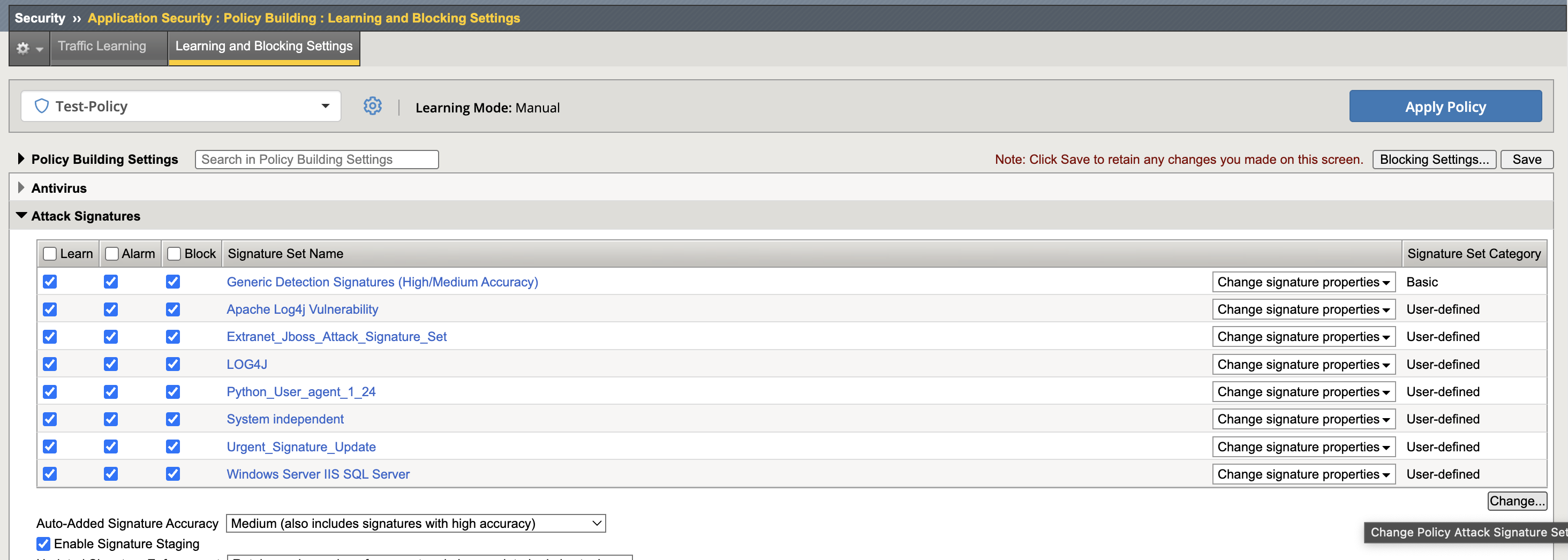This screenshot has height=560, width=1568.
Task: Open Urgent_Signature_Update link
Action: [301, 447]
